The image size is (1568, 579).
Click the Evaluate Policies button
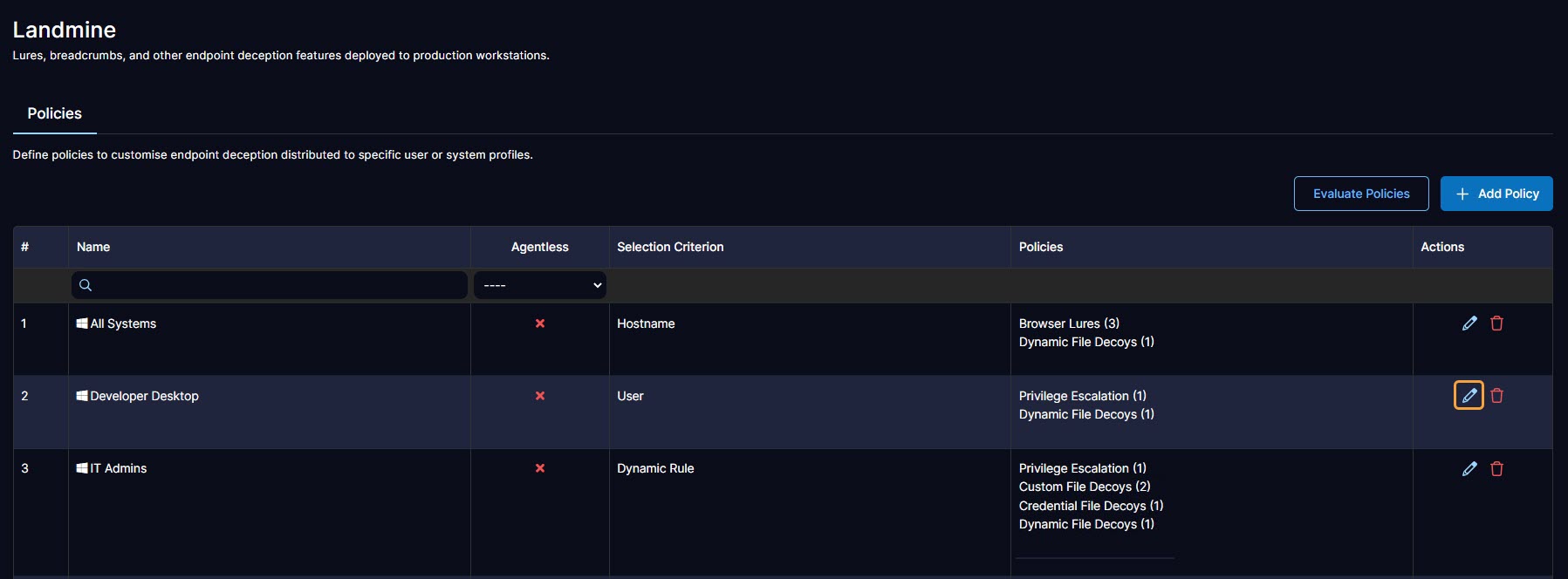pos(1360,194)
